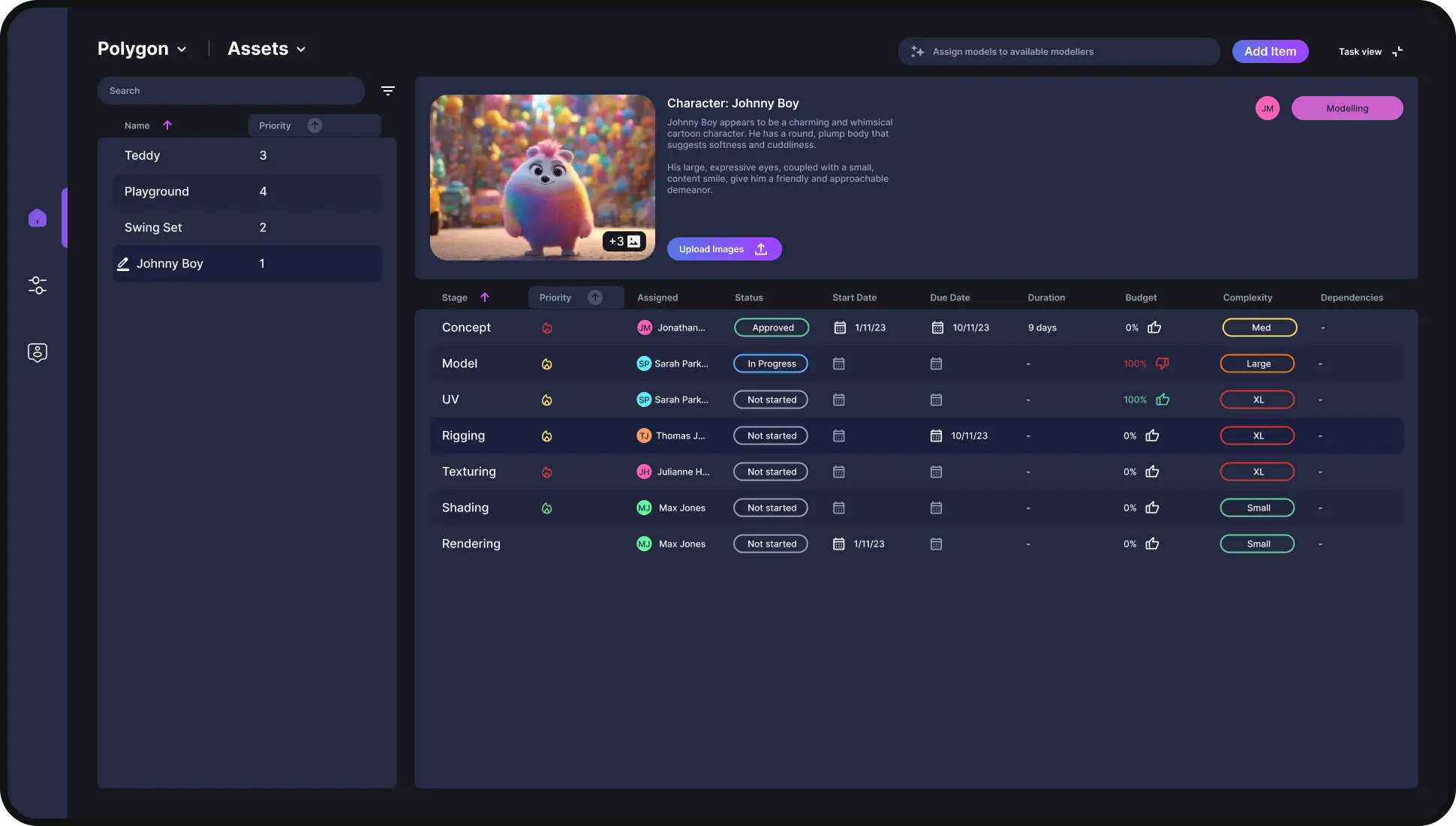The height and width of the screenshot is (826, 1456).
Task: Click the red priority flame for Texturing
Action: (547, 472)
